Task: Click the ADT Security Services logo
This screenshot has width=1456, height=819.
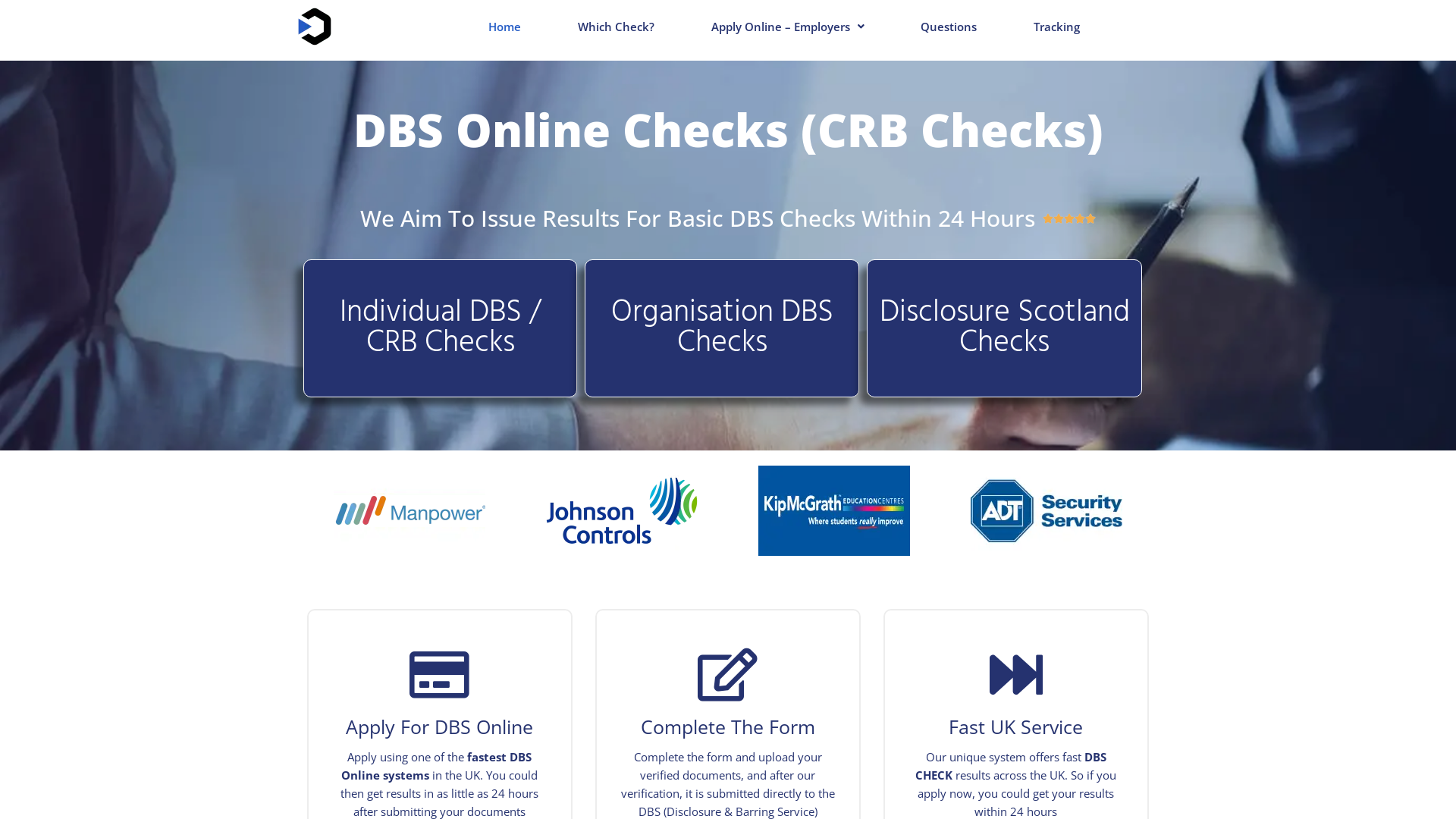Action: pyautogui.click(x=1045, y=510)
